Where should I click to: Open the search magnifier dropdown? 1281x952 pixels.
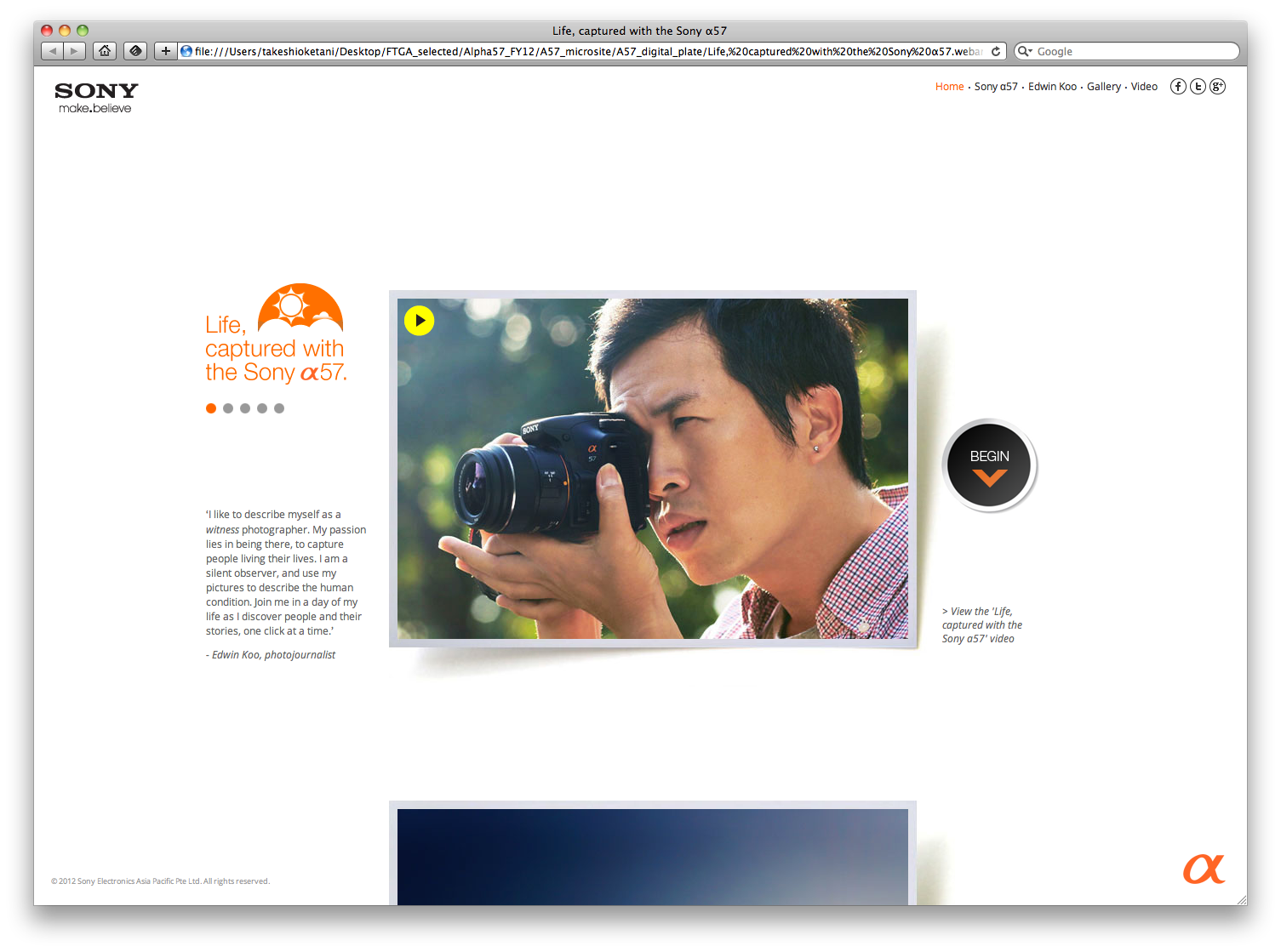[x=1025, y=51]
